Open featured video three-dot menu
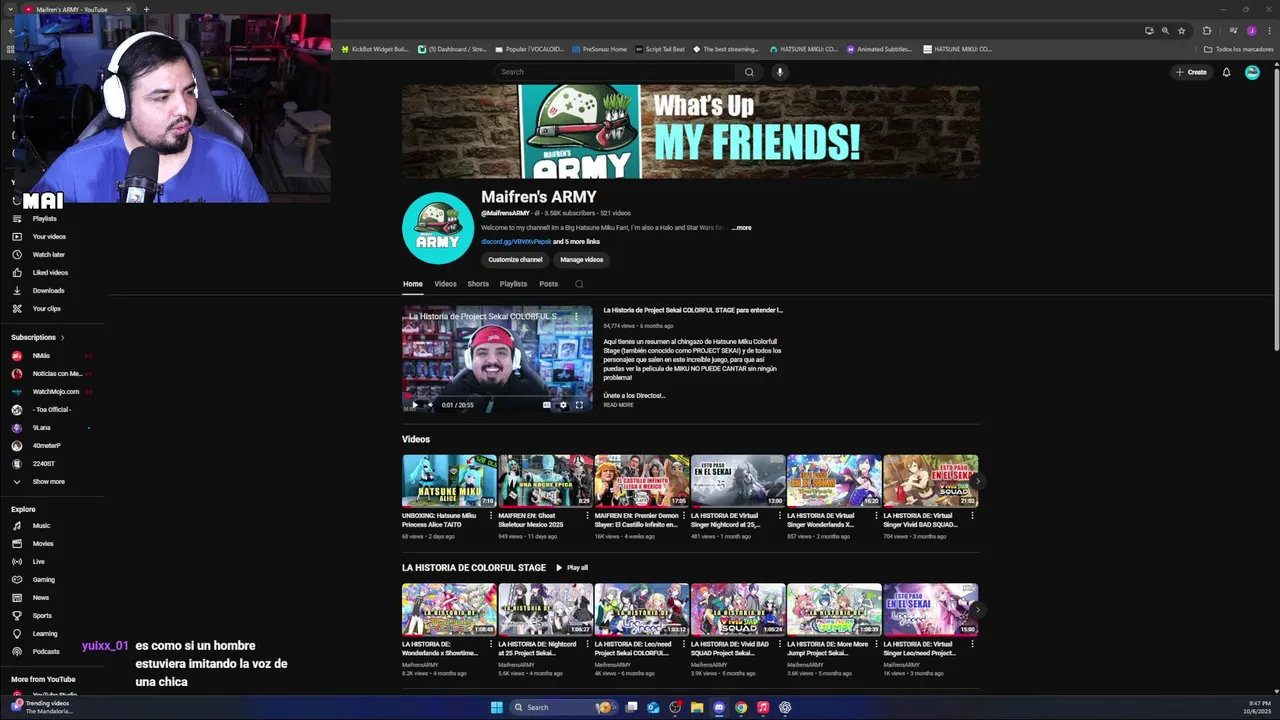This screenshot has width=1280, height=720. point(576,317)
